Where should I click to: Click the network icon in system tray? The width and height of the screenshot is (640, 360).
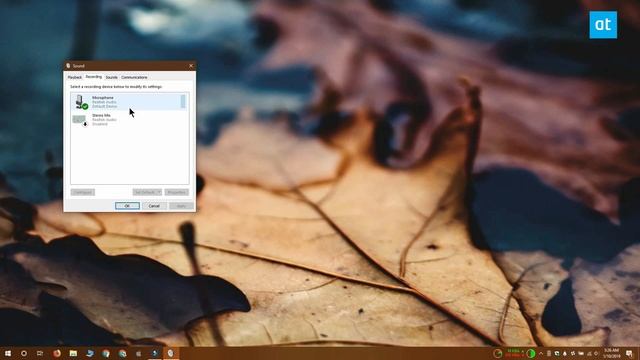pyautogui.click(x=589, y=353)
